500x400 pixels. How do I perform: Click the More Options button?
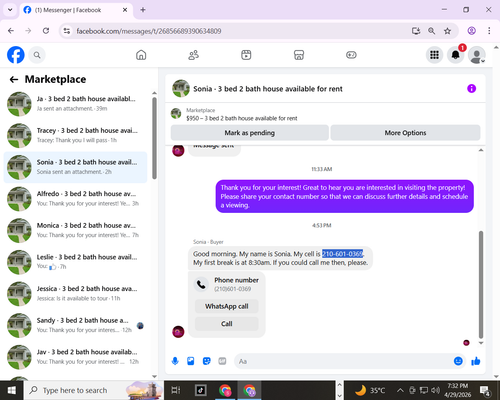tap(405, 133)
